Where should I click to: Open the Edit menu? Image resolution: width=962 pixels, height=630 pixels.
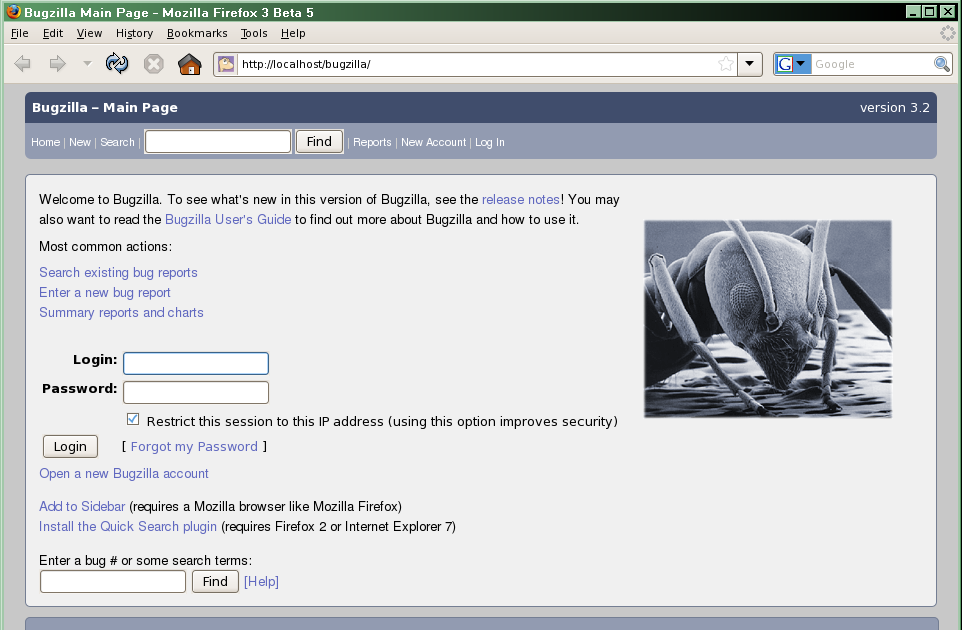click(x=53, y=33)
